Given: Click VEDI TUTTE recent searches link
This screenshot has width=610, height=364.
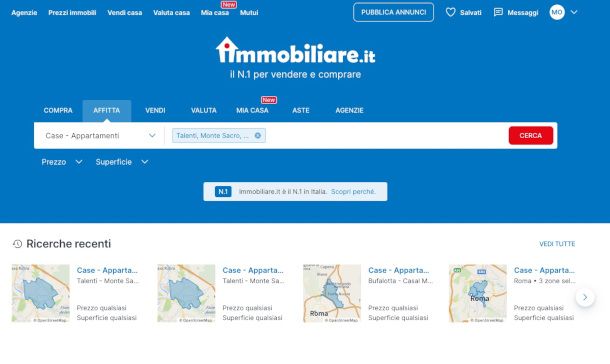Looking at the screenshot, I should point(557,244).
